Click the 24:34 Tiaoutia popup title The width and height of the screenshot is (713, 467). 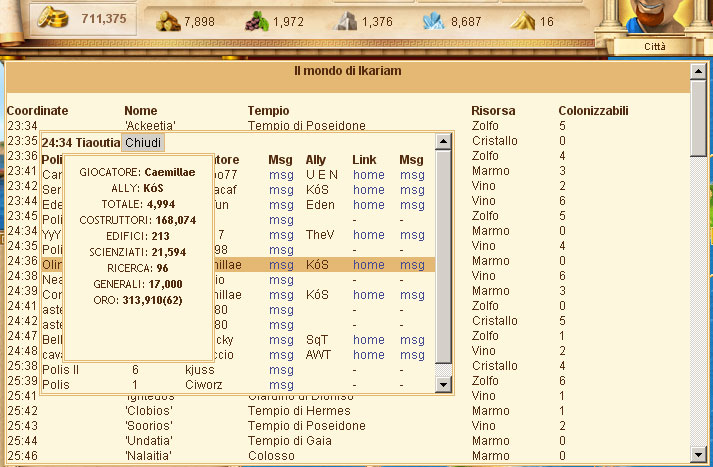[x=81, y=143]
